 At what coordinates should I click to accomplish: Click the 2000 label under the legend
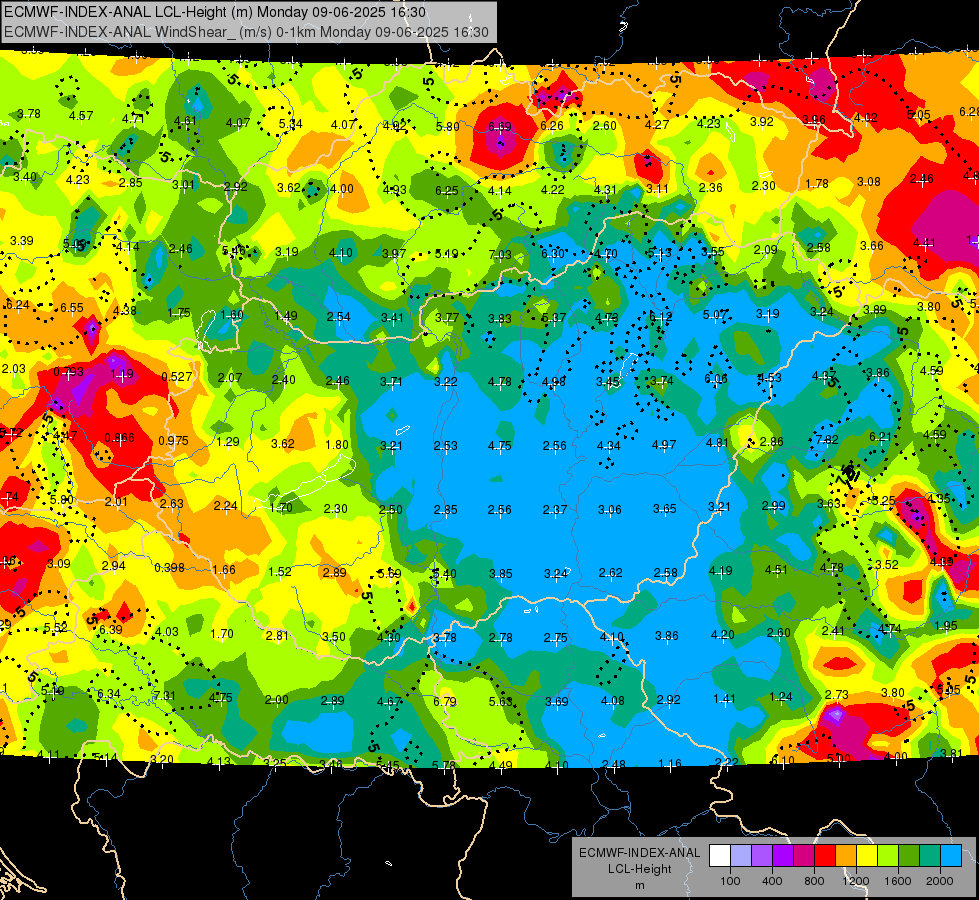pyautogui.click(x=940, y=881)
